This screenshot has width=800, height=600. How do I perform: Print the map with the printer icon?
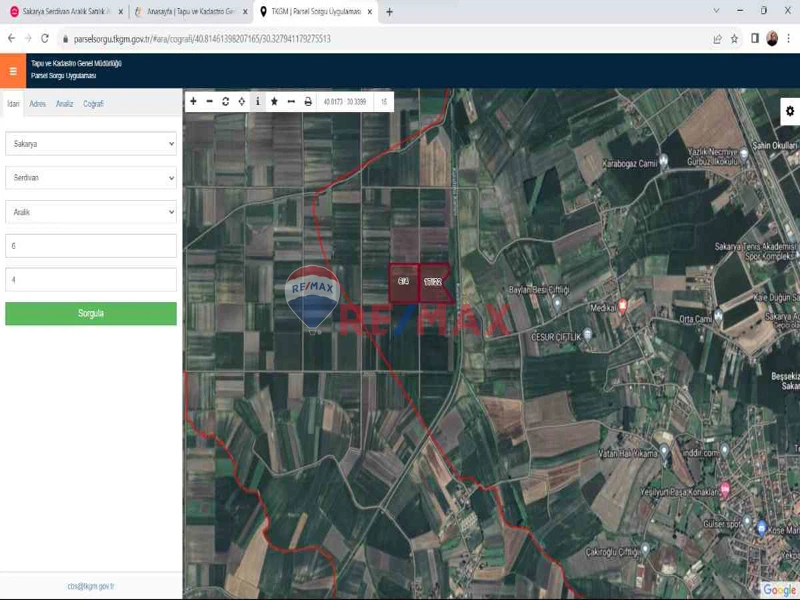308,102
